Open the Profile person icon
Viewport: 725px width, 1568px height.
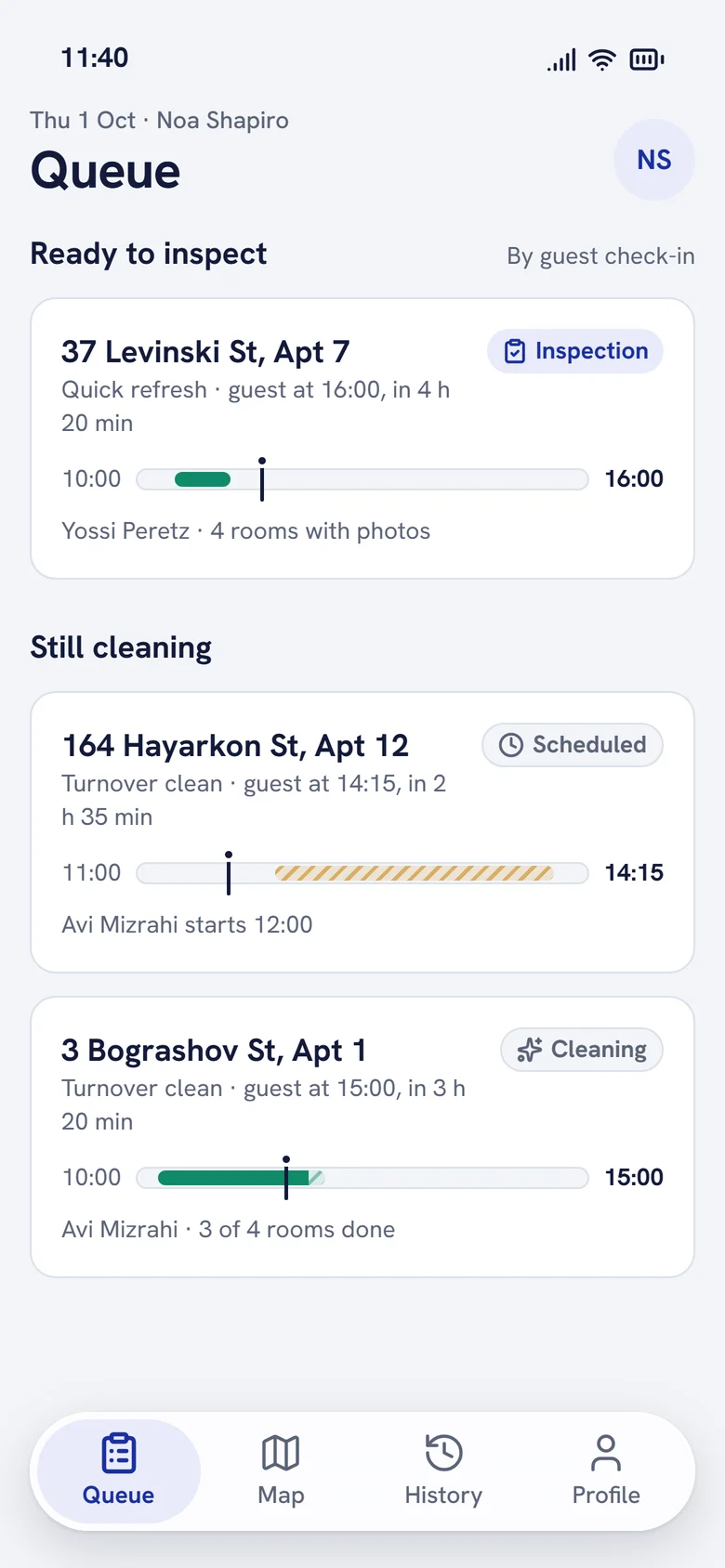click(x=606, y=1453)
